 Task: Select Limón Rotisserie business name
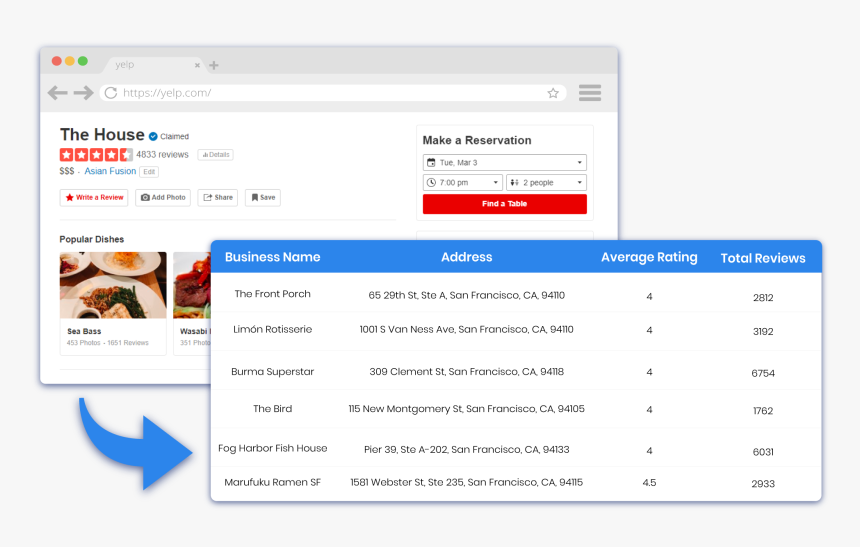273,329
